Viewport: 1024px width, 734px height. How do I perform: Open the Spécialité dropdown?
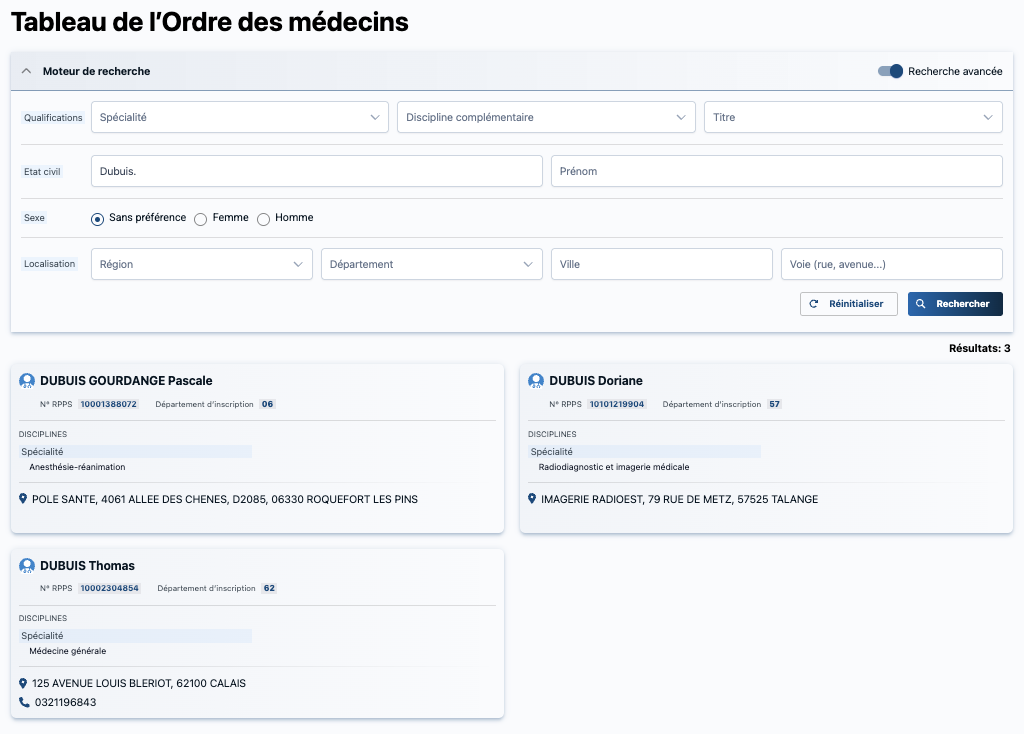pyautogui.click(x=240, y=117)
